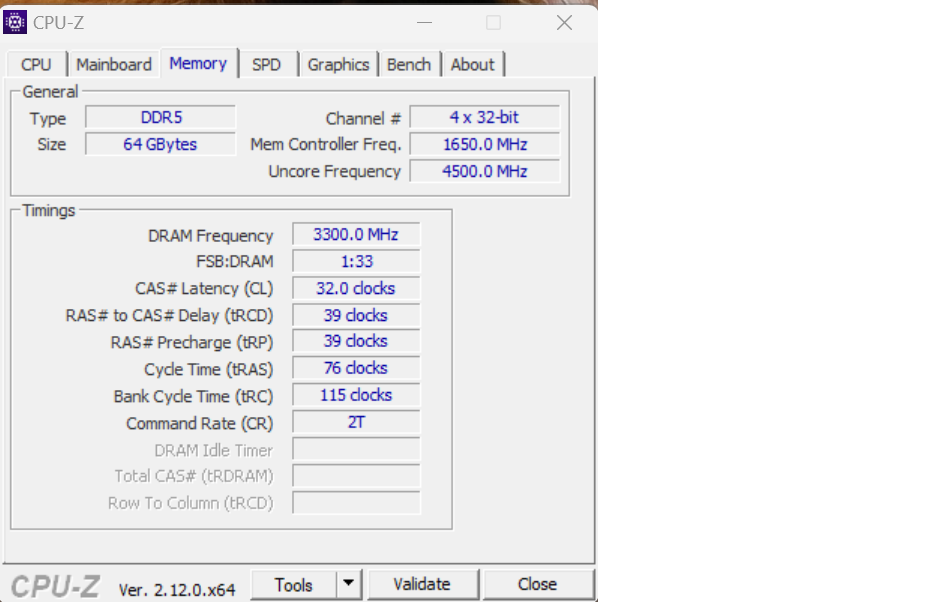The width and height of the screenshot is (937, 602).
Task: Expand the Tools dropdown arrow
Action: click(x=349, y=584)
